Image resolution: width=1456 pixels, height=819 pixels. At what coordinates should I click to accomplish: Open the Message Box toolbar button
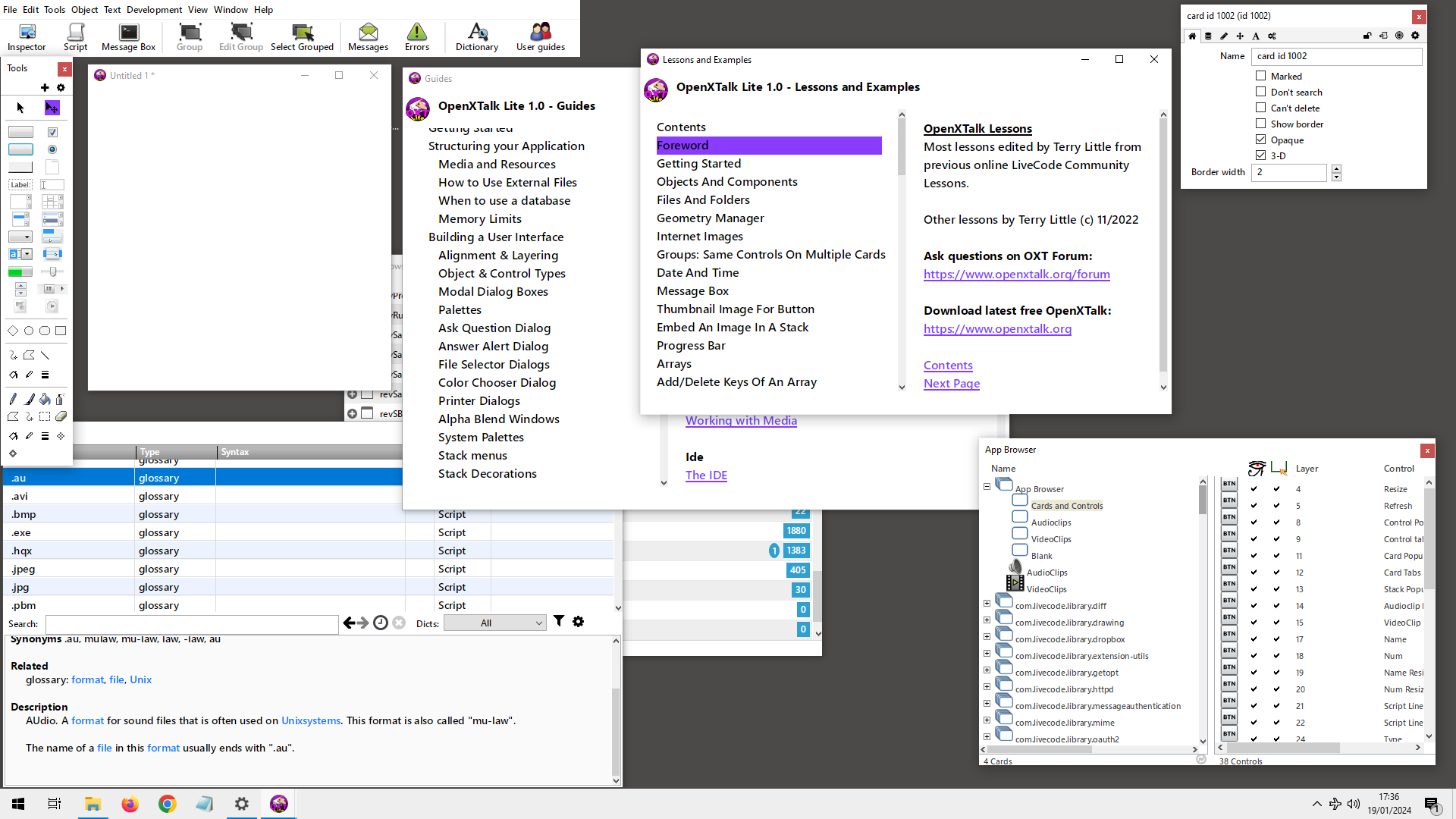click(x=128, y=36)
